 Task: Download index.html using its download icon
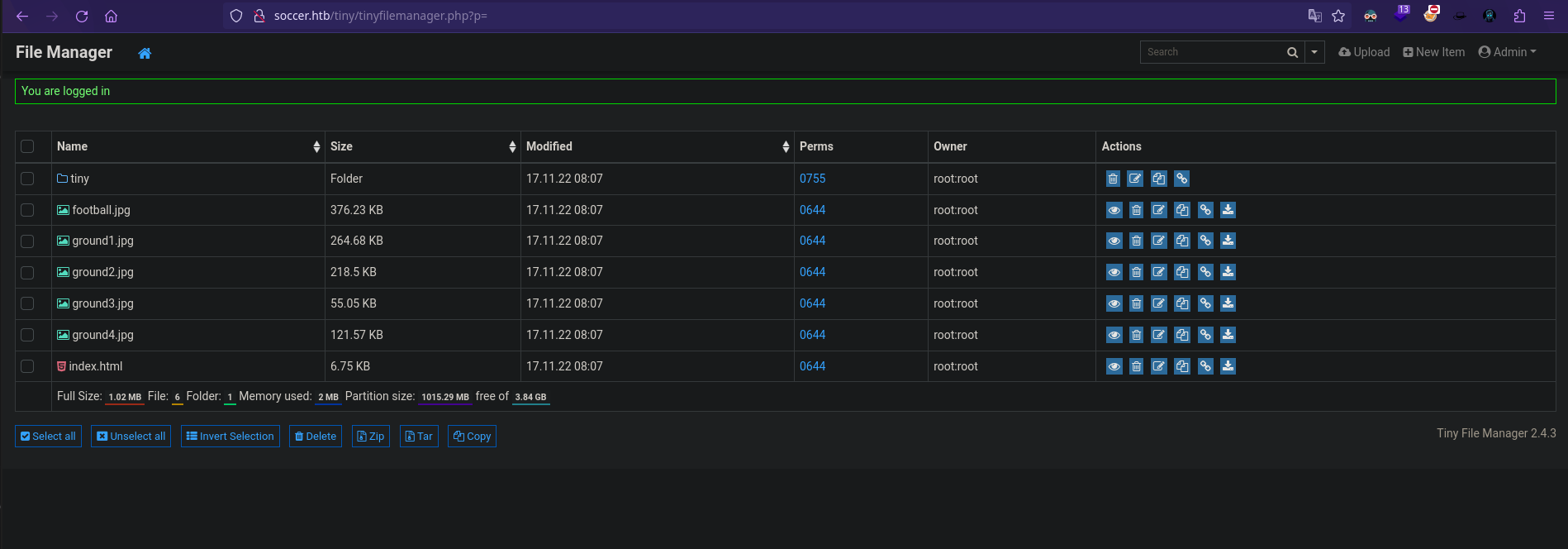tap(1228, 366)
